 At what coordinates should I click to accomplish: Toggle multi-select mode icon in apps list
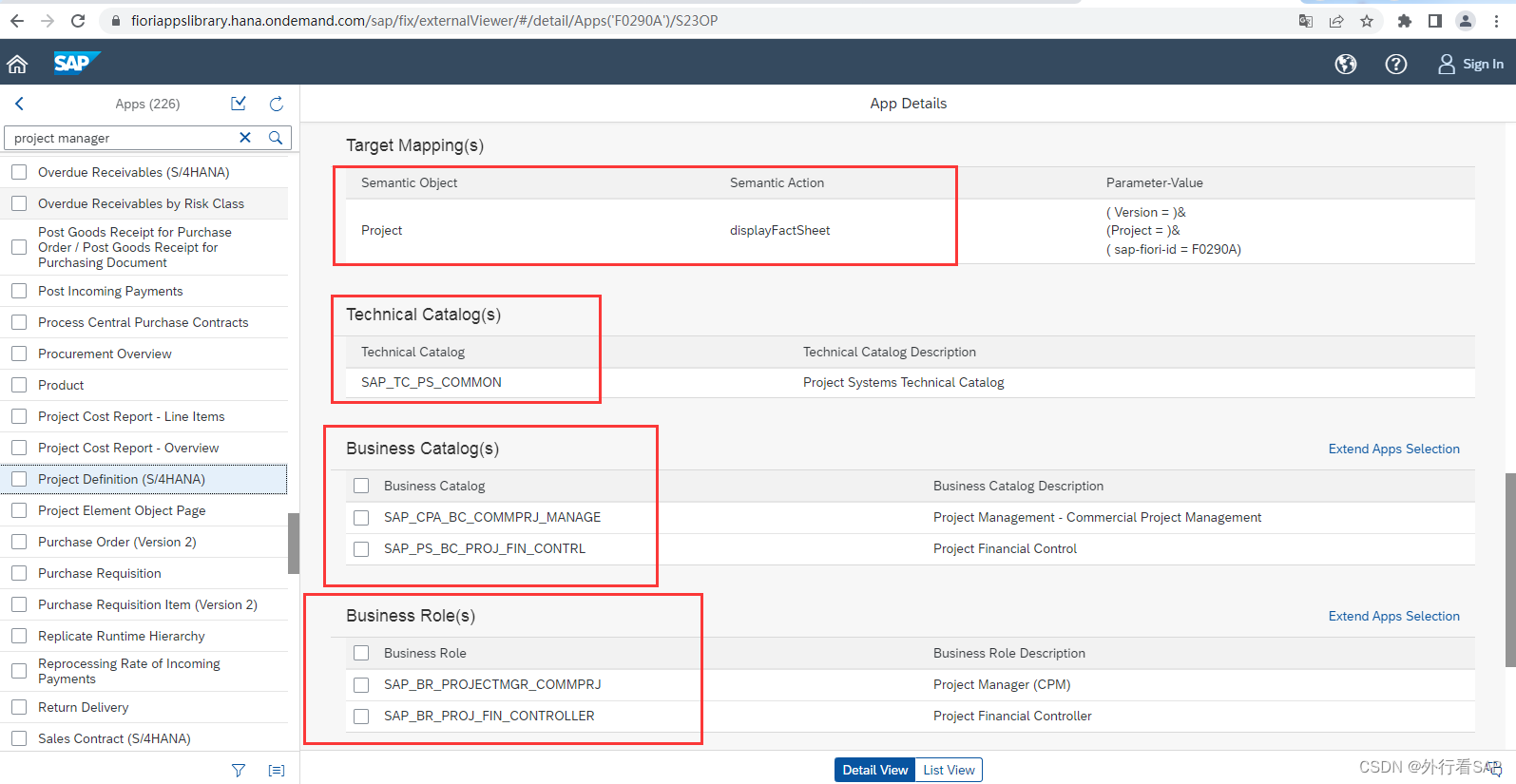tap(239, 104)
